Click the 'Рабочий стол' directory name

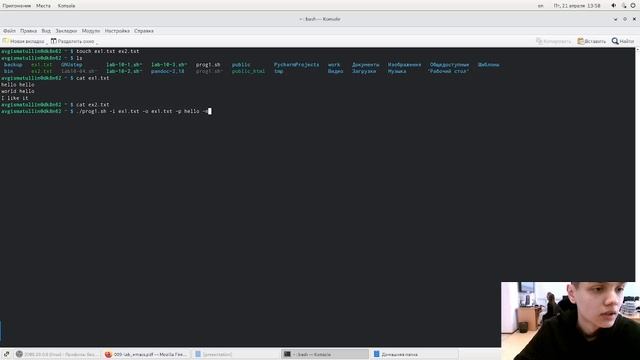(448, 71)
